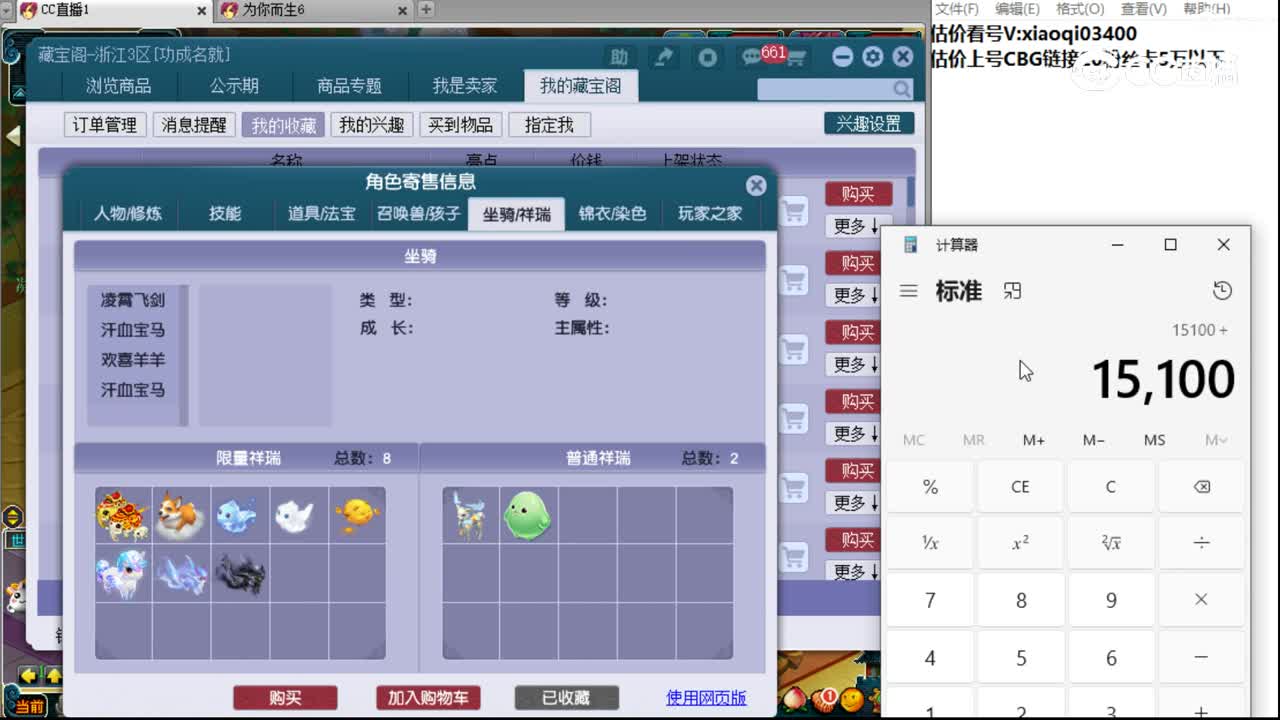This screenshot has height=720, width=1280.
Task: Click the share arrow icon in title bar
Action: 663,57
